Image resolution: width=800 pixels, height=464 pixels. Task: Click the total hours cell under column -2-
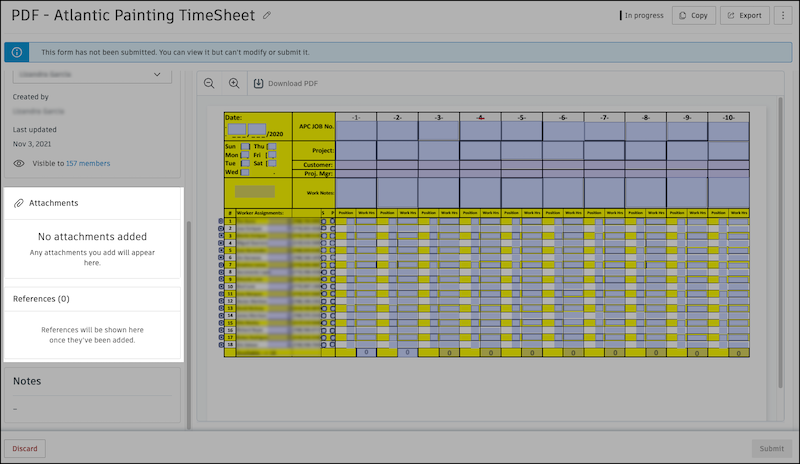tap(407, 352)
